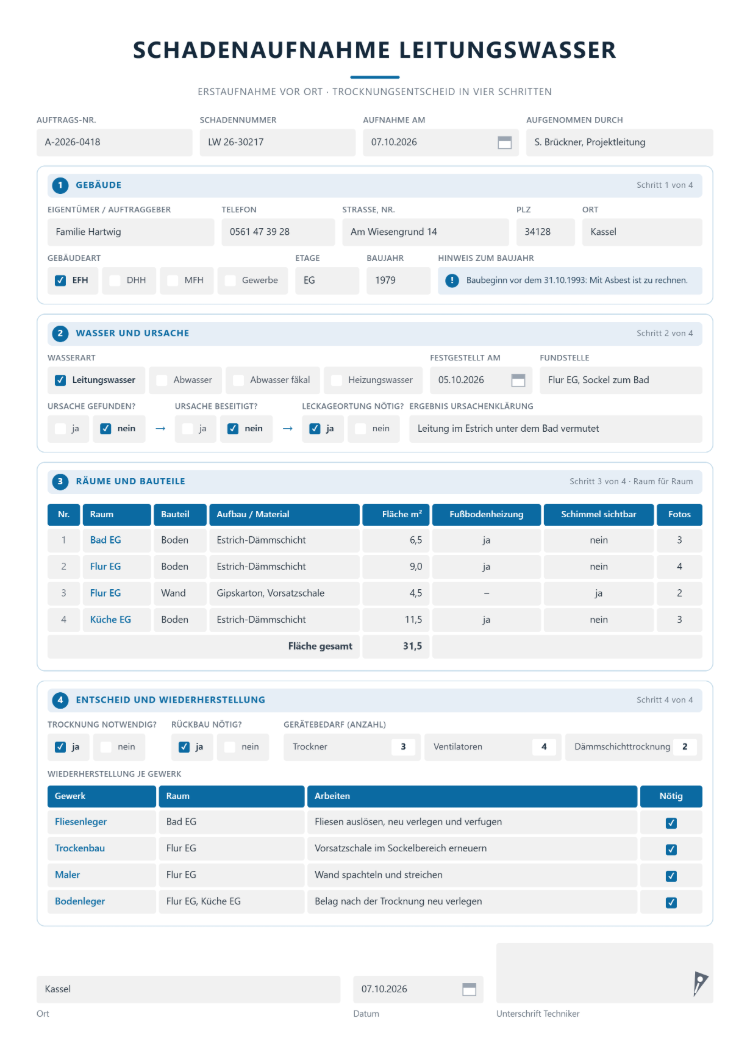
Task: Open the Maler trade link
Action: (67, 875)
